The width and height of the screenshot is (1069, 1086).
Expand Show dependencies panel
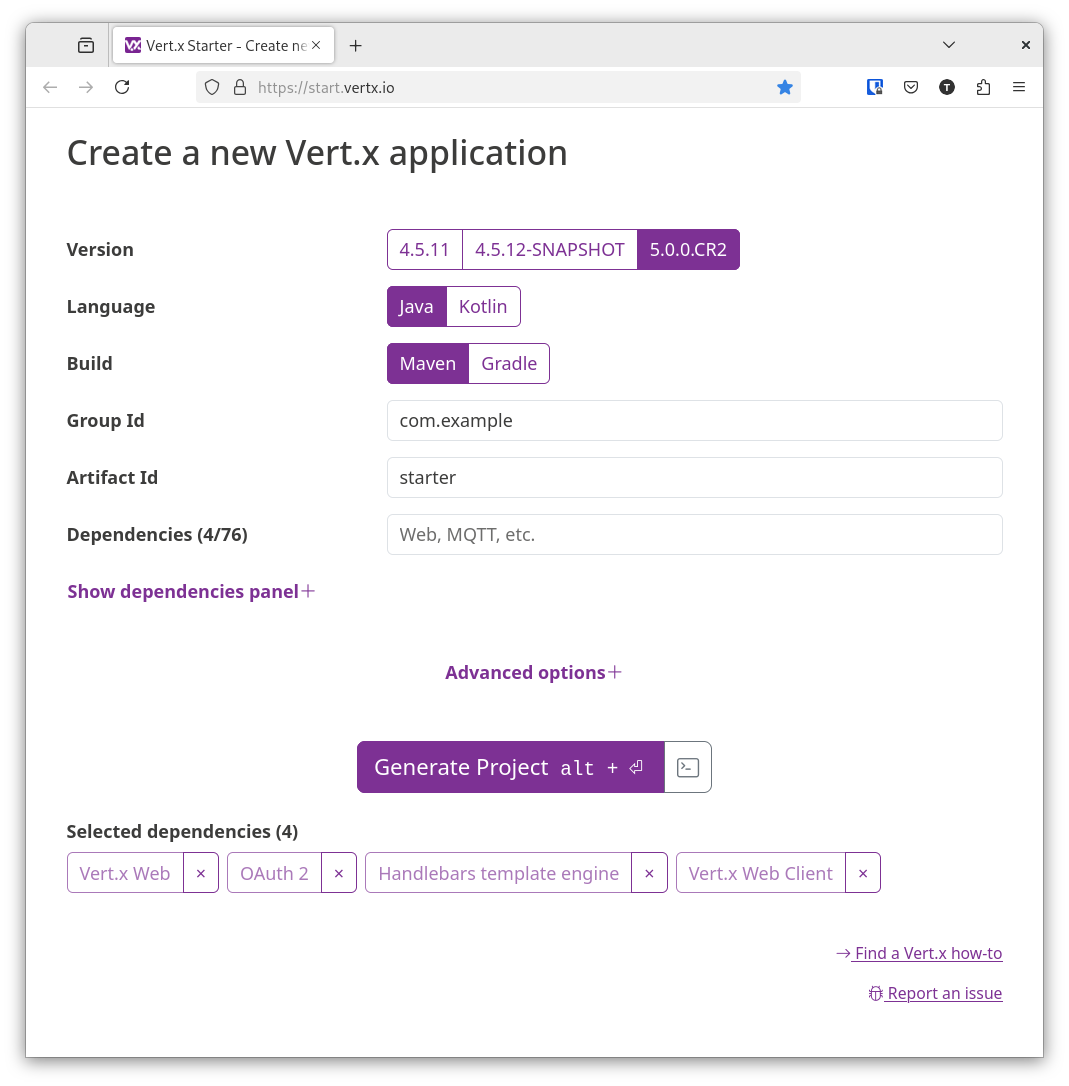(x=191, y=591)
